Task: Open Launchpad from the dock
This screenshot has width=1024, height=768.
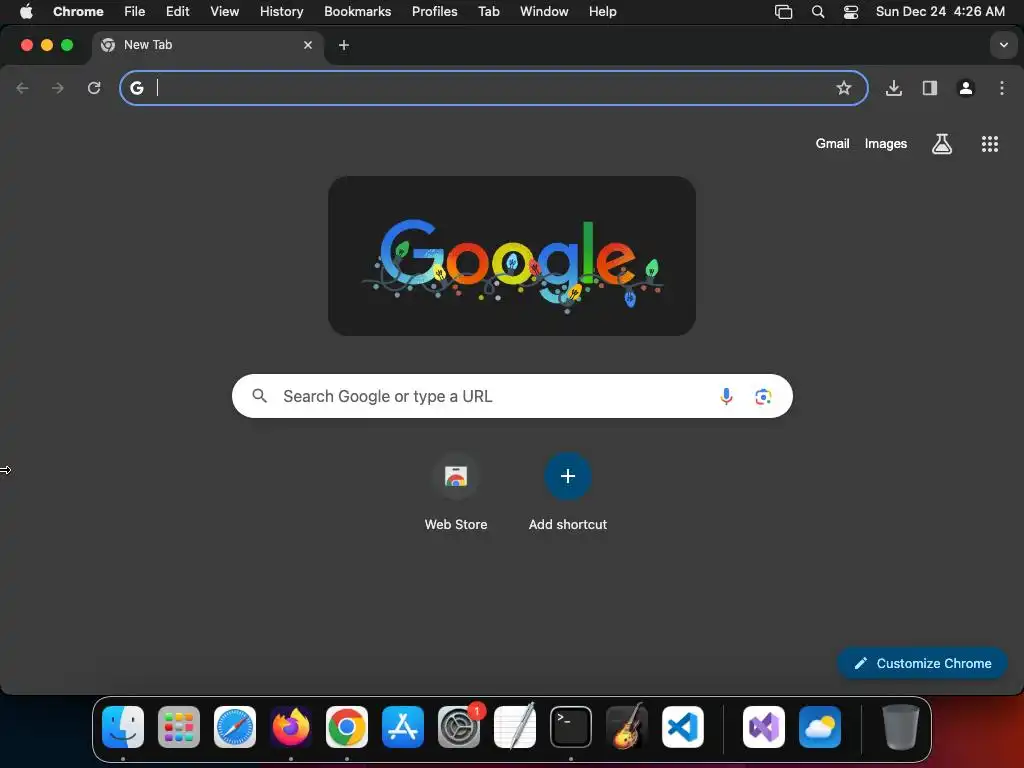Action: (x=179, y=727)
